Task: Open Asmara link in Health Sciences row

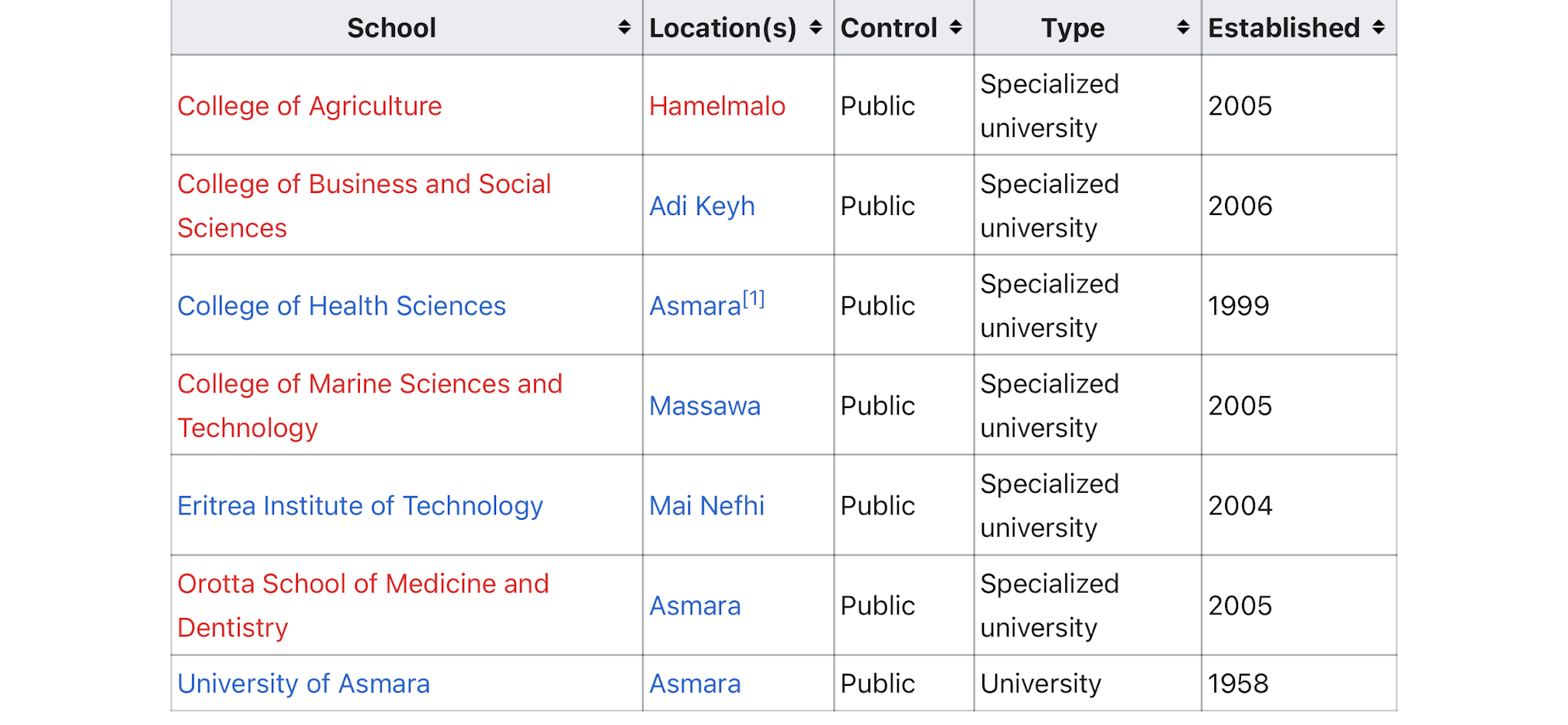Action: [x=695, y=306]
